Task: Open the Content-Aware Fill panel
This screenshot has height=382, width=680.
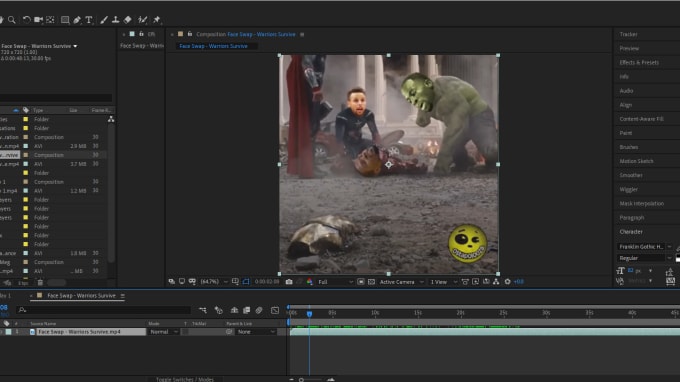Action: pos(641,119)
